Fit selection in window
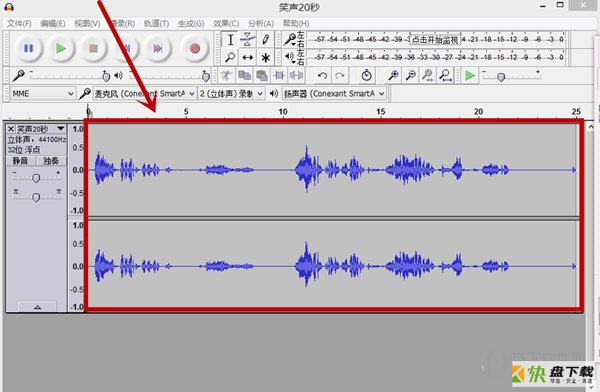This screenshot has height=392, width=600. tap(428, 76)
